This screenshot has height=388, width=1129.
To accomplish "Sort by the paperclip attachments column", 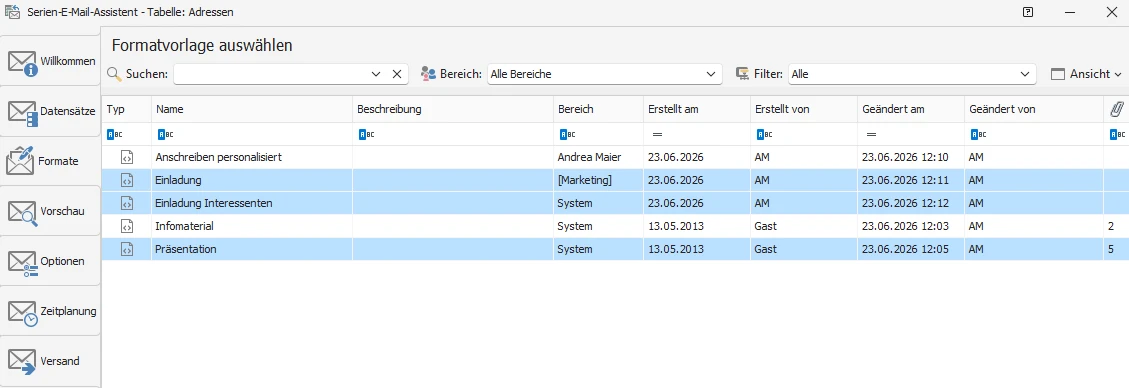I will click(1117, 109).
